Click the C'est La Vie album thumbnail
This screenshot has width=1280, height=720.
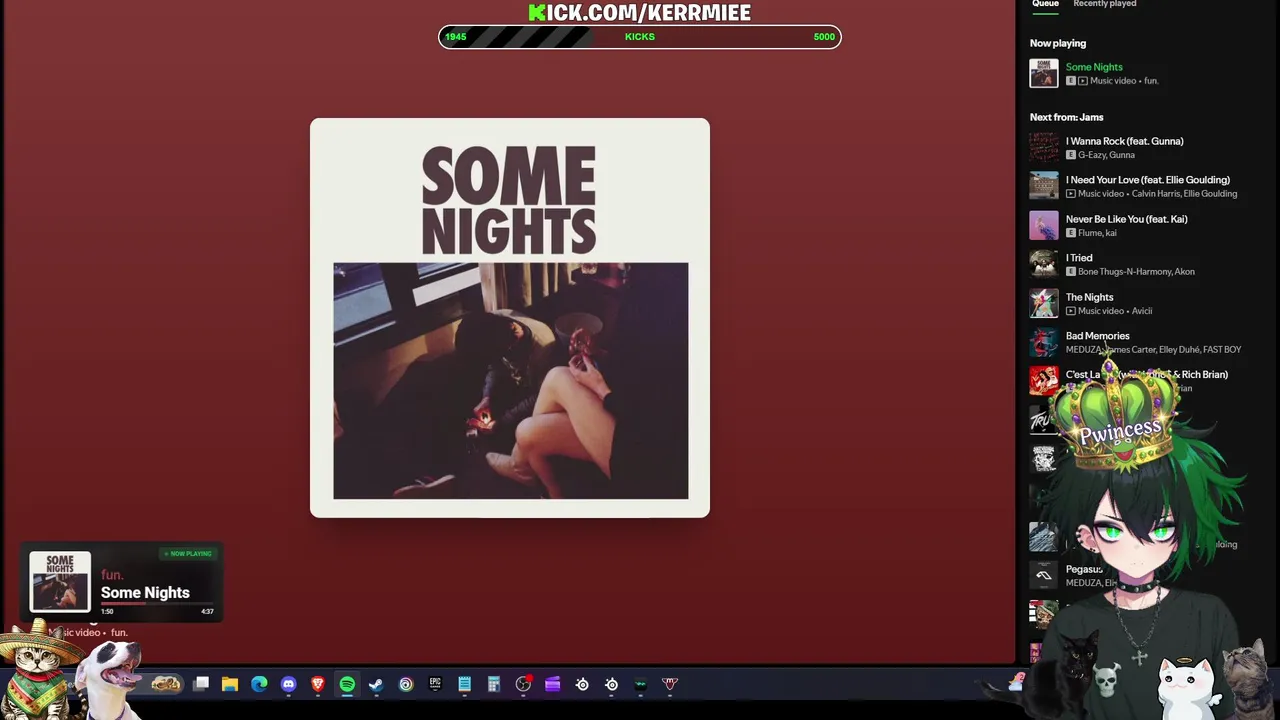click(1044, 381)
